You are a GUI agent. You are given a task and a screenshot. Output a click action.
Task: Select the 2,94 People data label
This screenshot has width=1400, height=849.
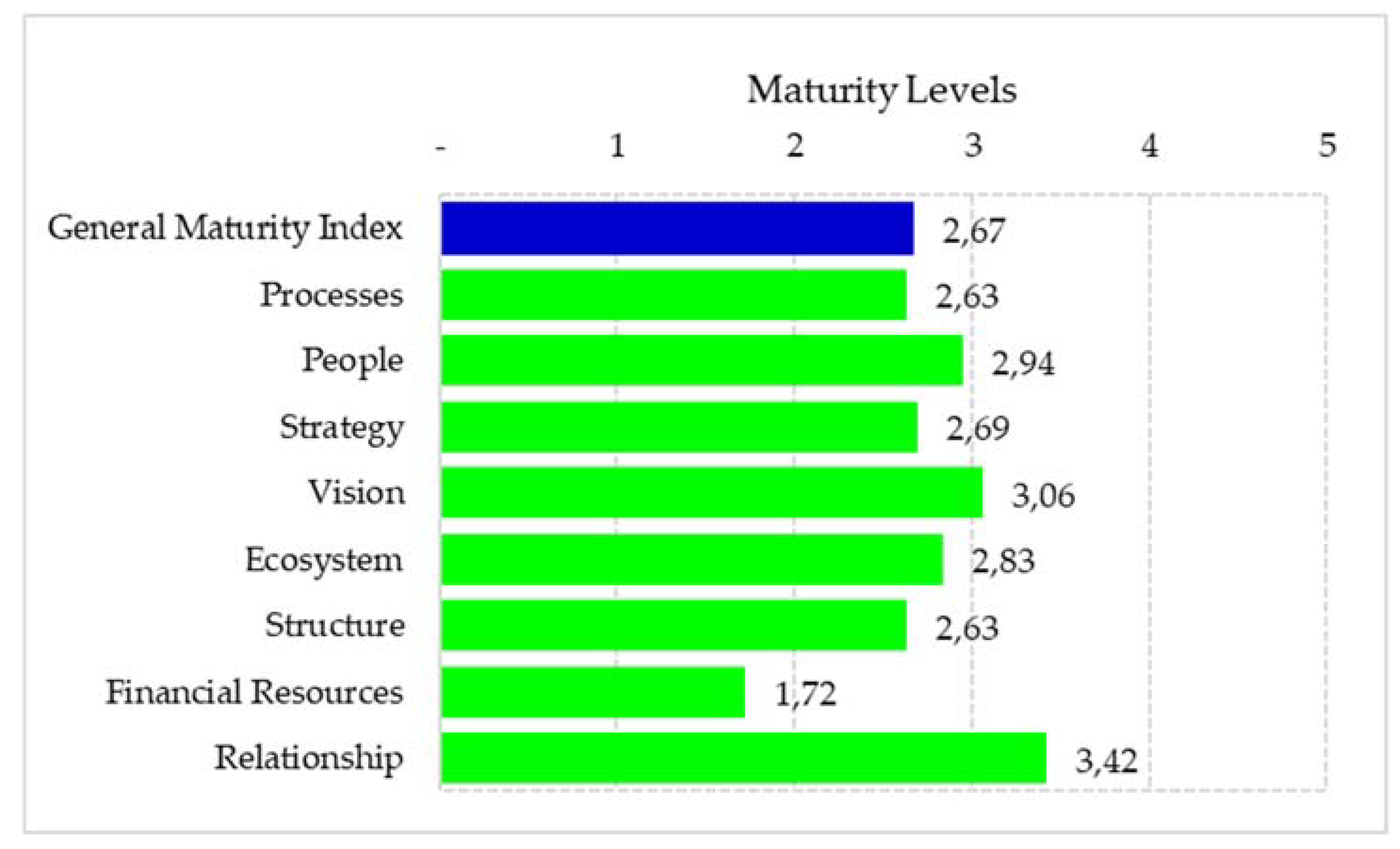coord(1023,363)
